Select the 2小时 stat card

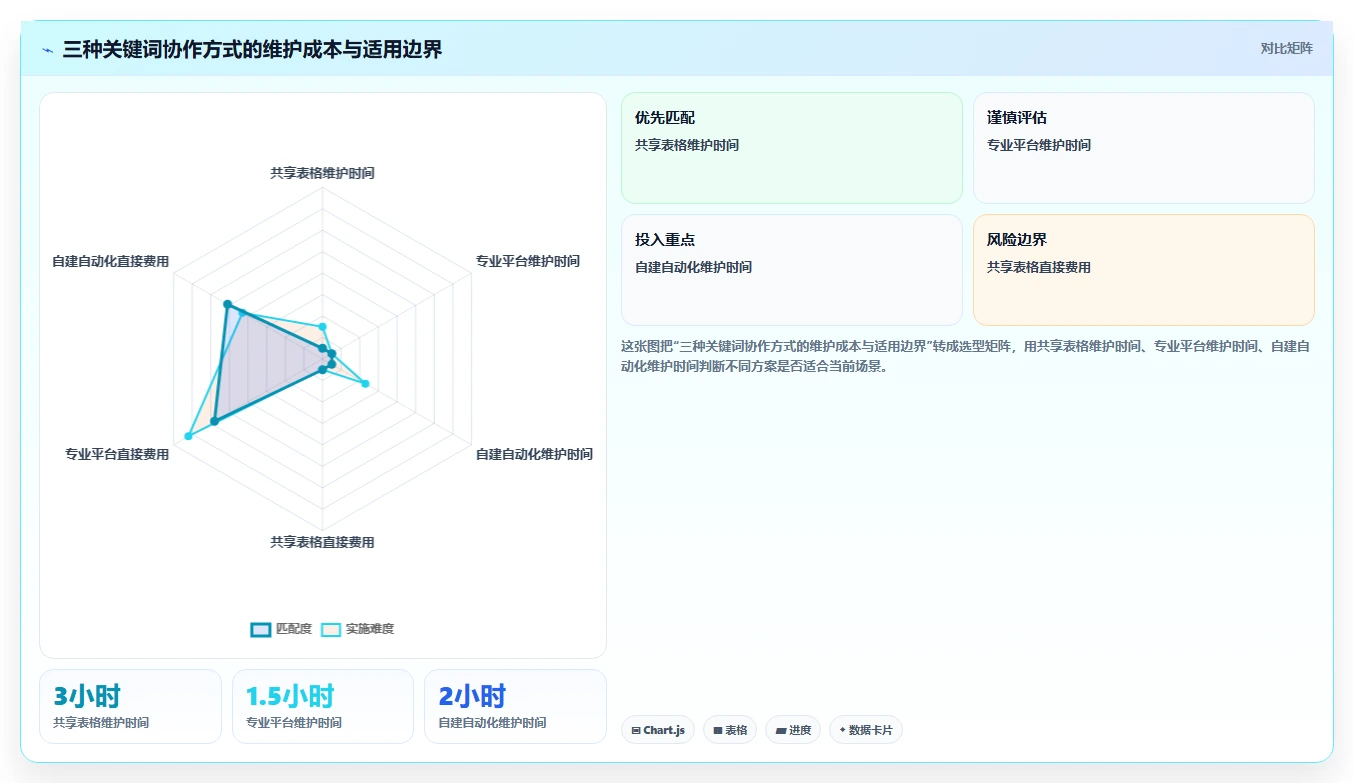click(x=515, y=706)
